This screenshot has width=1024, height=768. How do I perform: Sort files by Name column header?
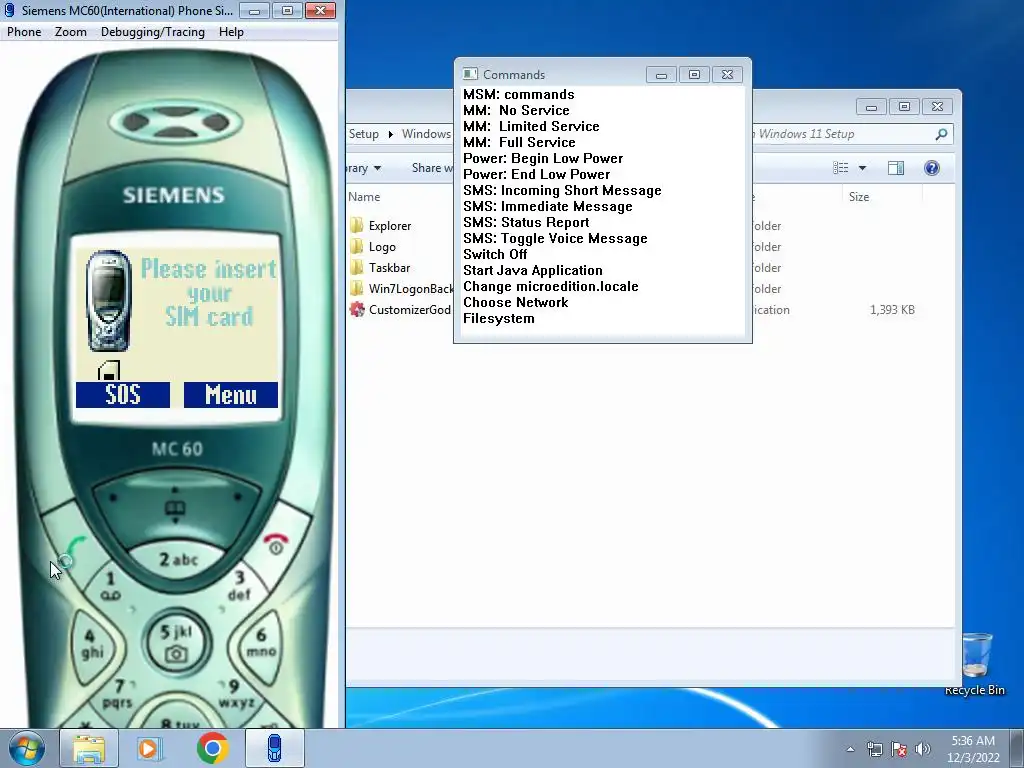364,197
